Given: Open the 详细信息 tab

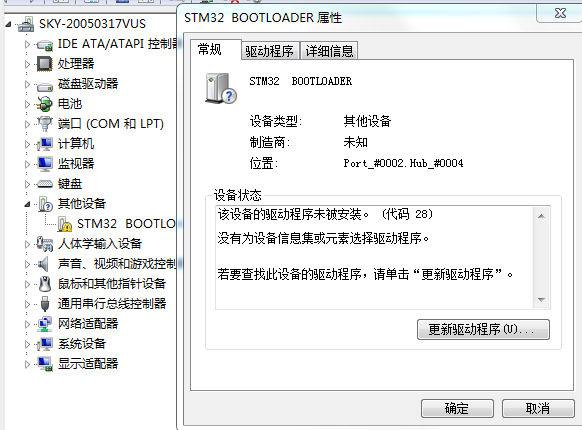Looking at the screenshot, I should click(329, 51).
